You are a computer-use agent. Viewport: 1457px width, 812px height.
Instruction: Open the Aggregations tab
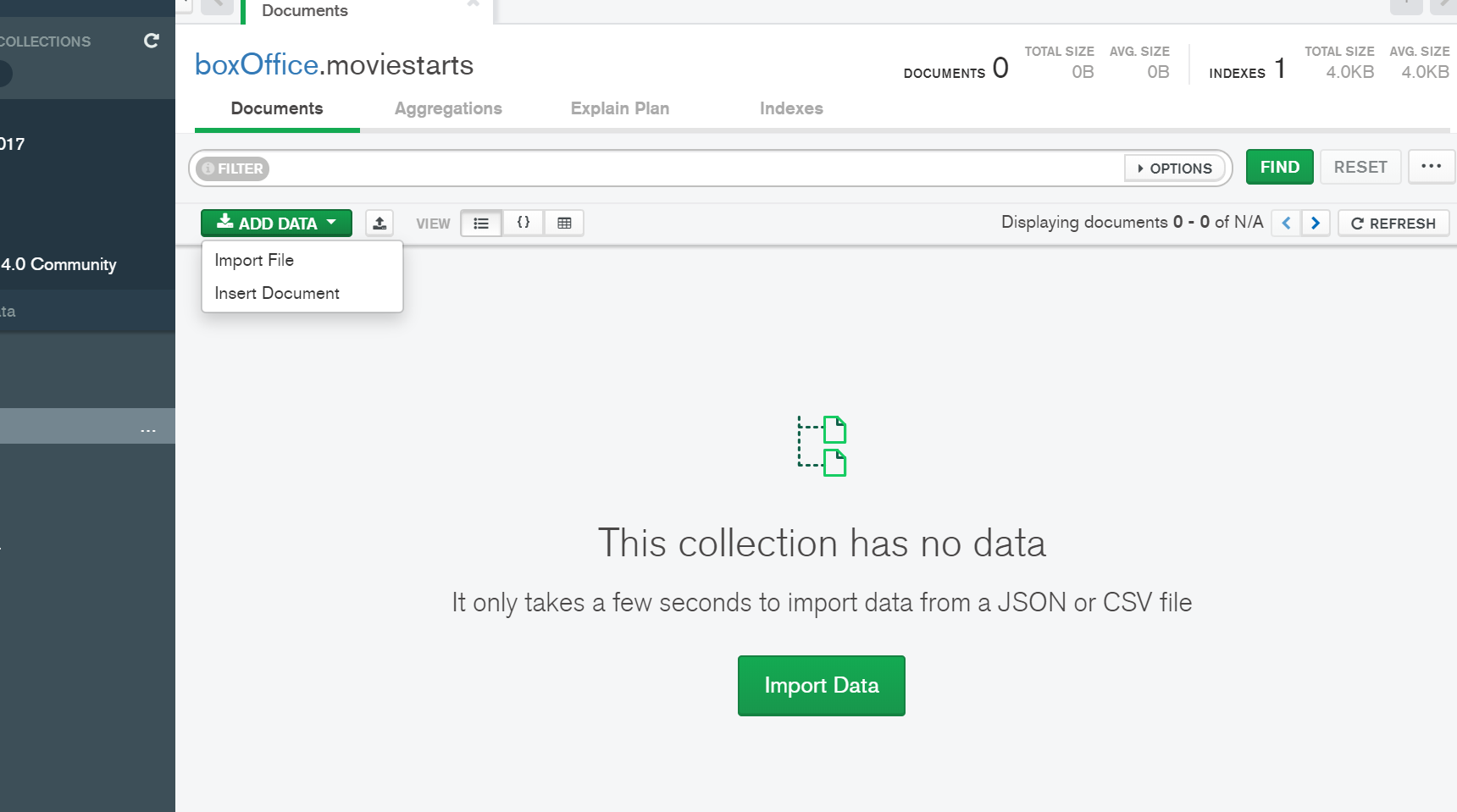[448, 108]
